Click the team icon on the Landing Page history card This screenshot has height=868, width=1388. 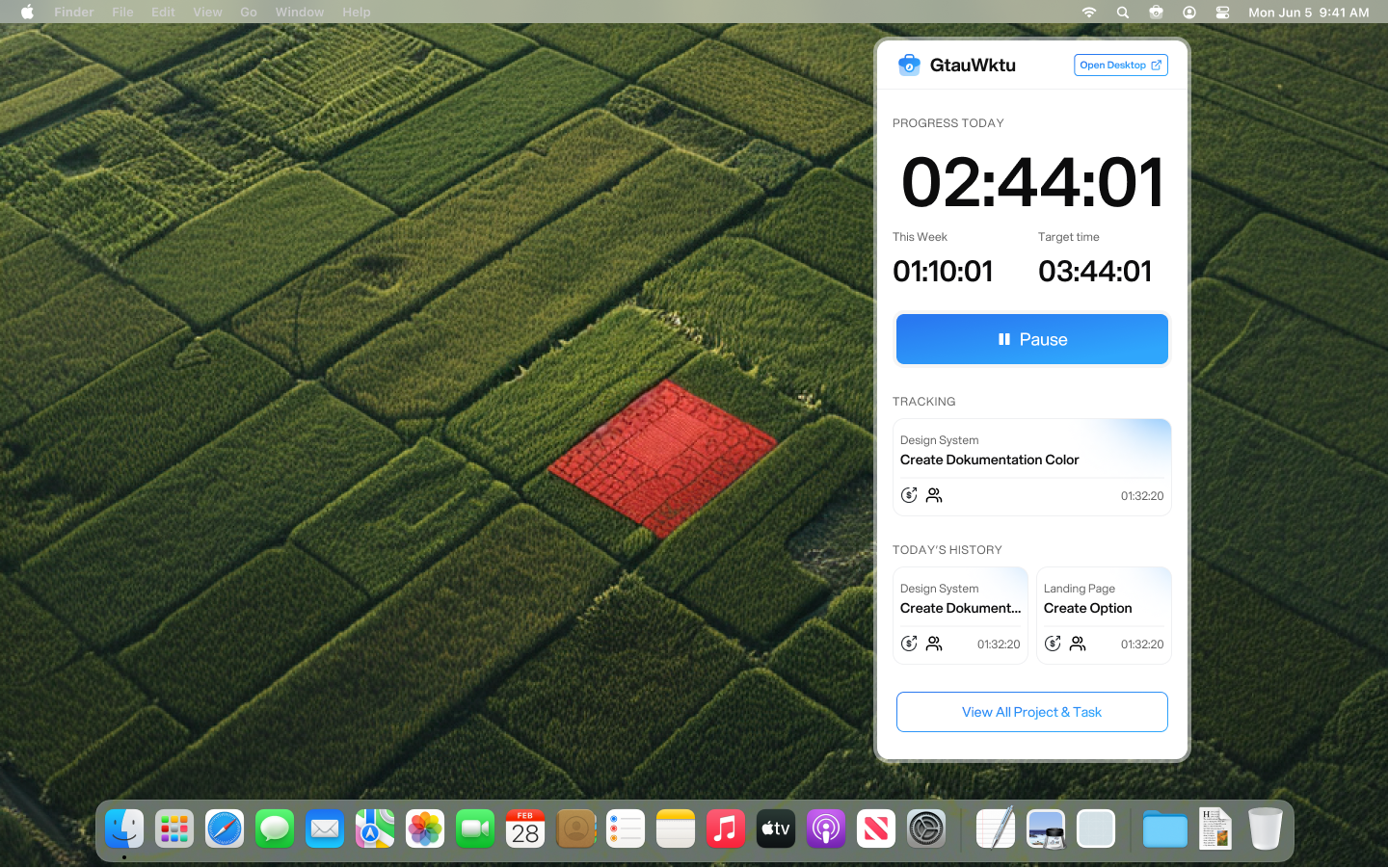(1078, 644)
